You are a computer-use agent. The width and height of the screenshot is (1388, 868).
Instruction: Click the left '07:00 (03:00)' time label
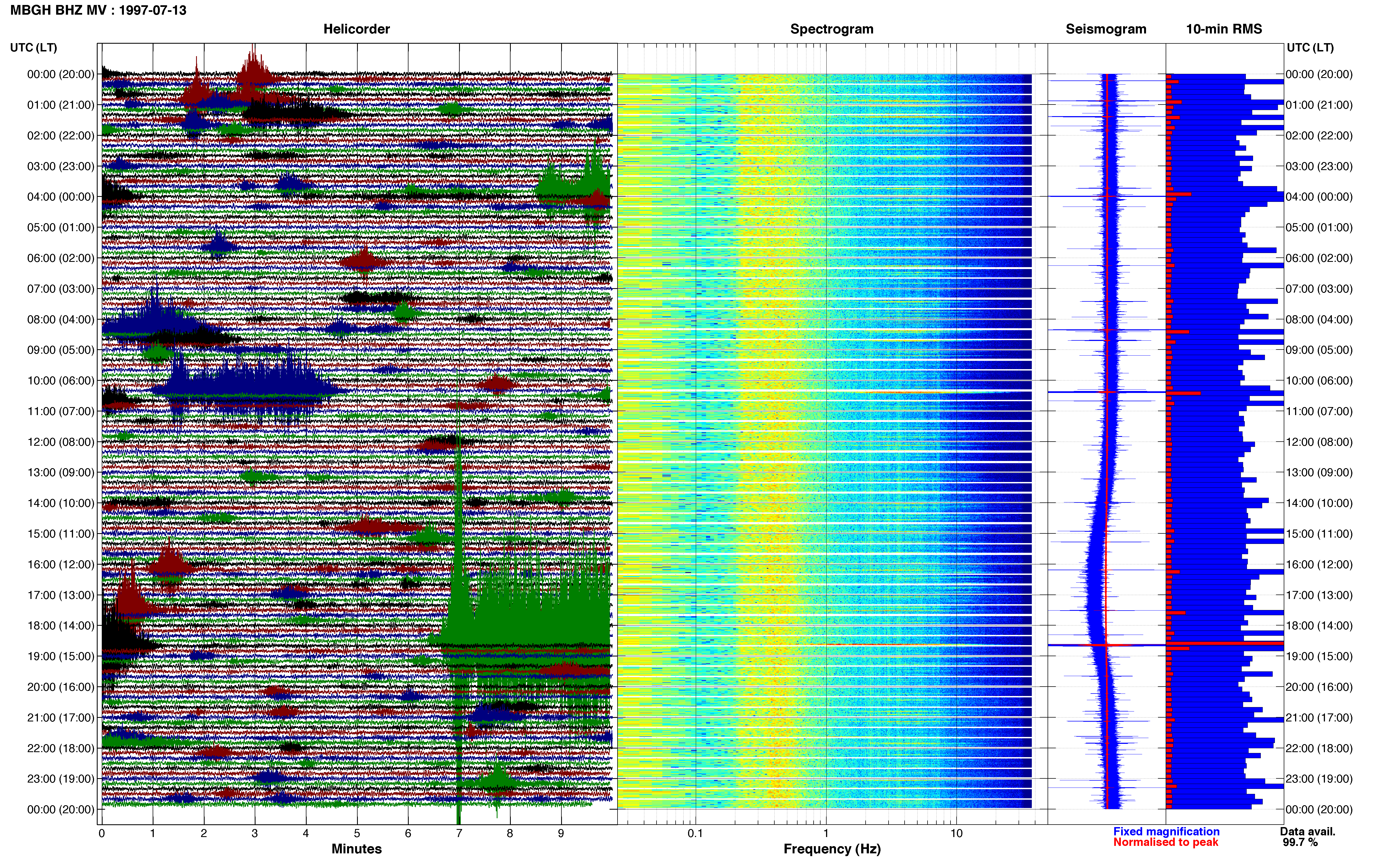coord(61,289)
